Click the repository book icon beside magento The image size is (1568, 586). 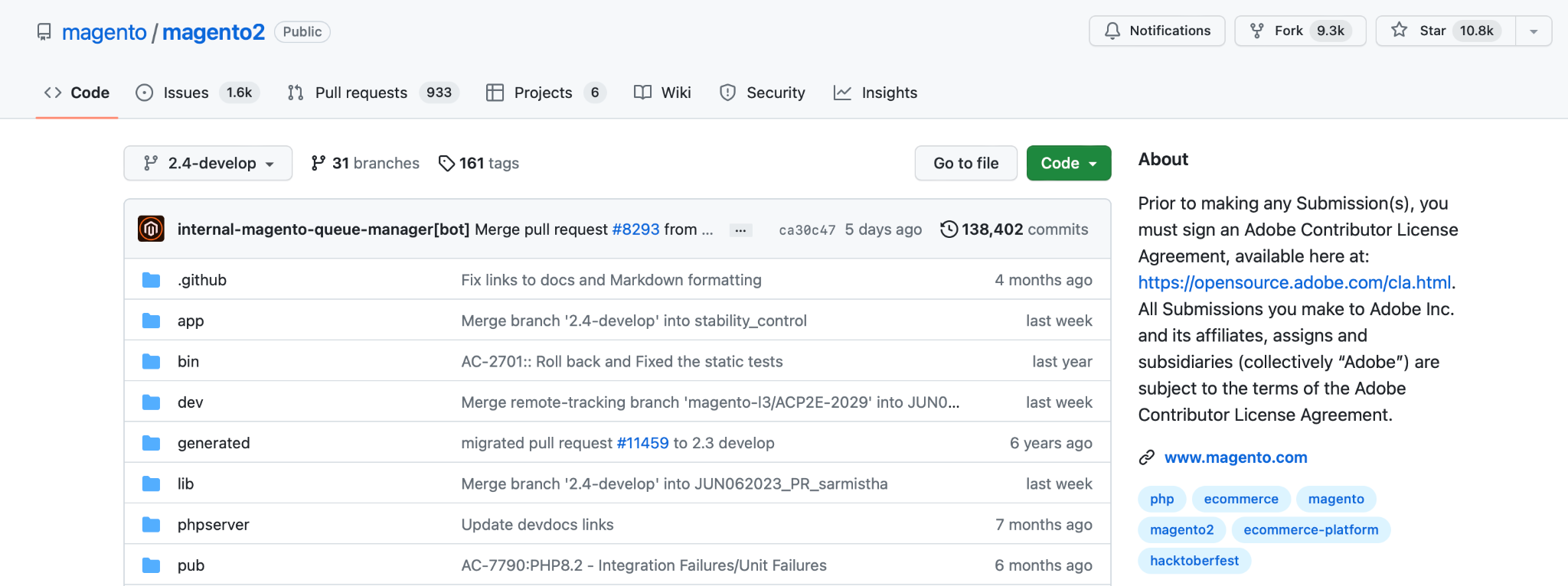pos(44,32)
